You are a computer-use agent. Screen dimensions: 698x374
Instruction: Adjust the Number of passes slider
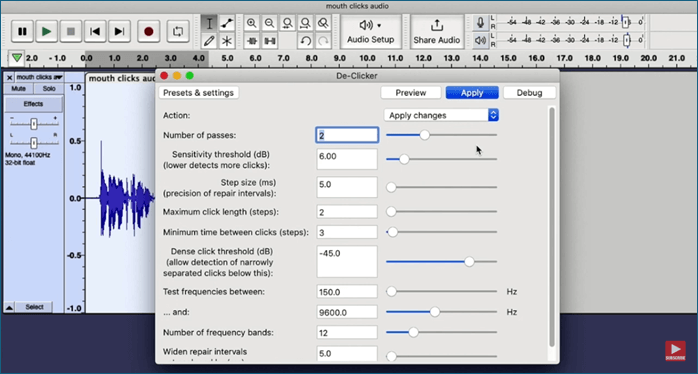[425, 135]
